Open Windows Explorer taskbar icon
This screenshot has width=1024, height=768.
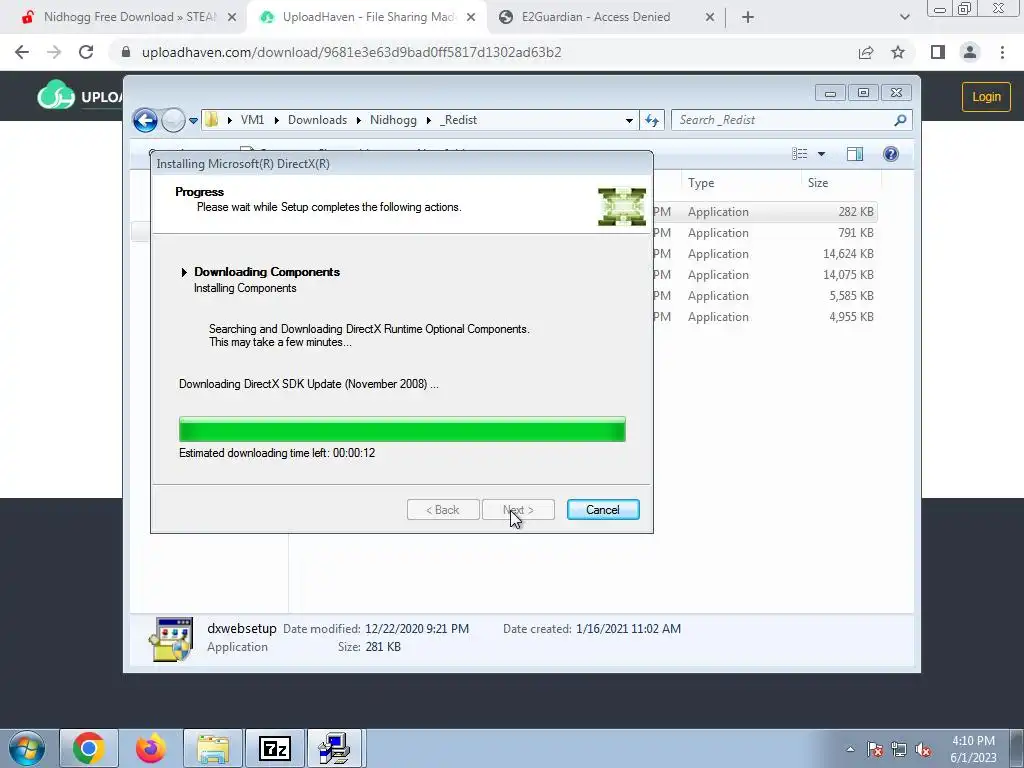pos(213,748)
